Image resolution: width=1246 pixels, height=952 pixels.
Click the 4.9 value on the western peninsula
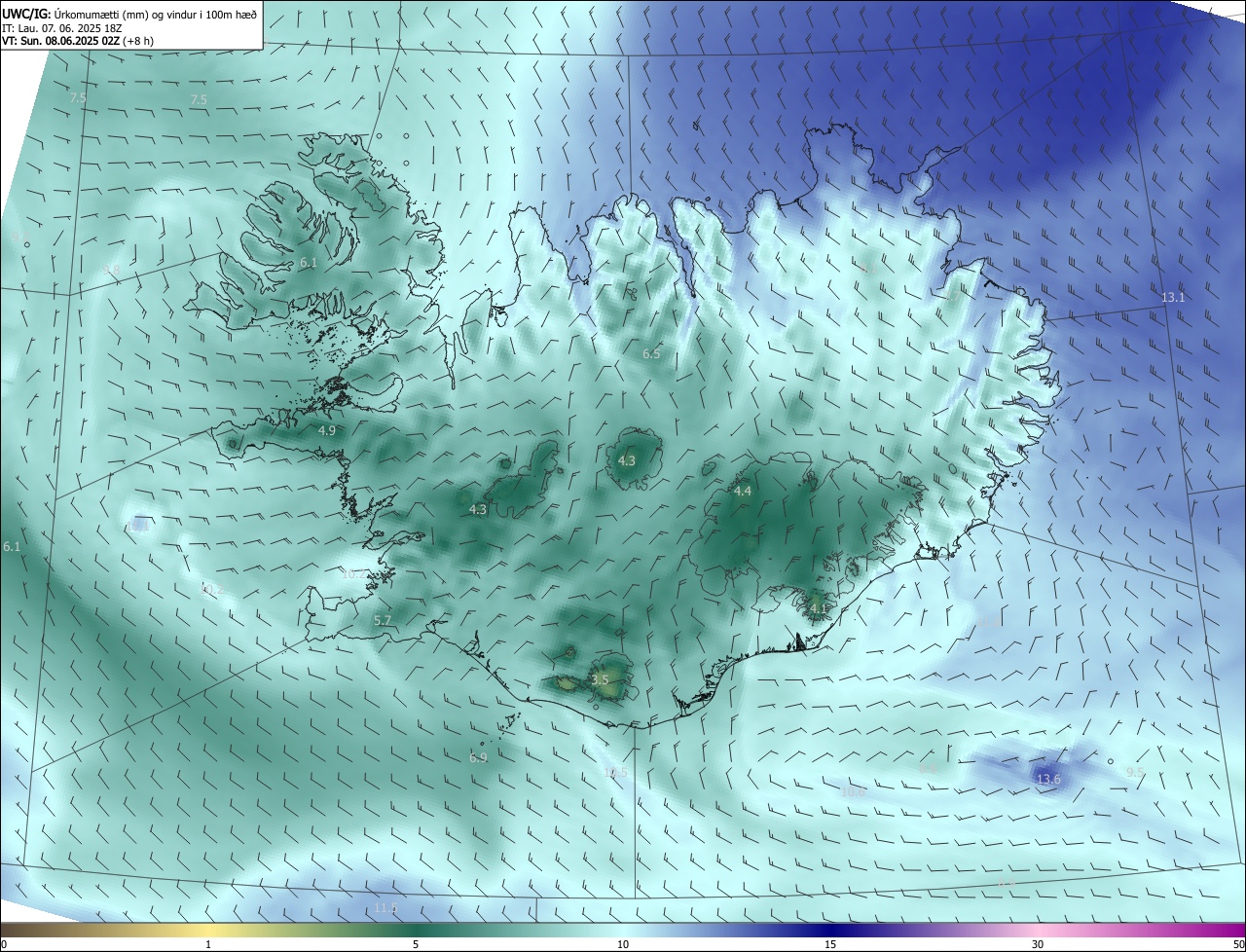tap(327, 430)
